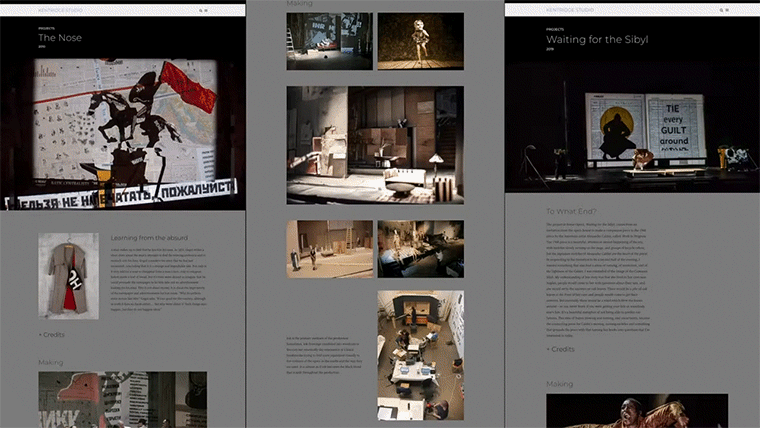Open the overhead view of studio workspace photo
The image size is (760, 428).
[420, 355]
